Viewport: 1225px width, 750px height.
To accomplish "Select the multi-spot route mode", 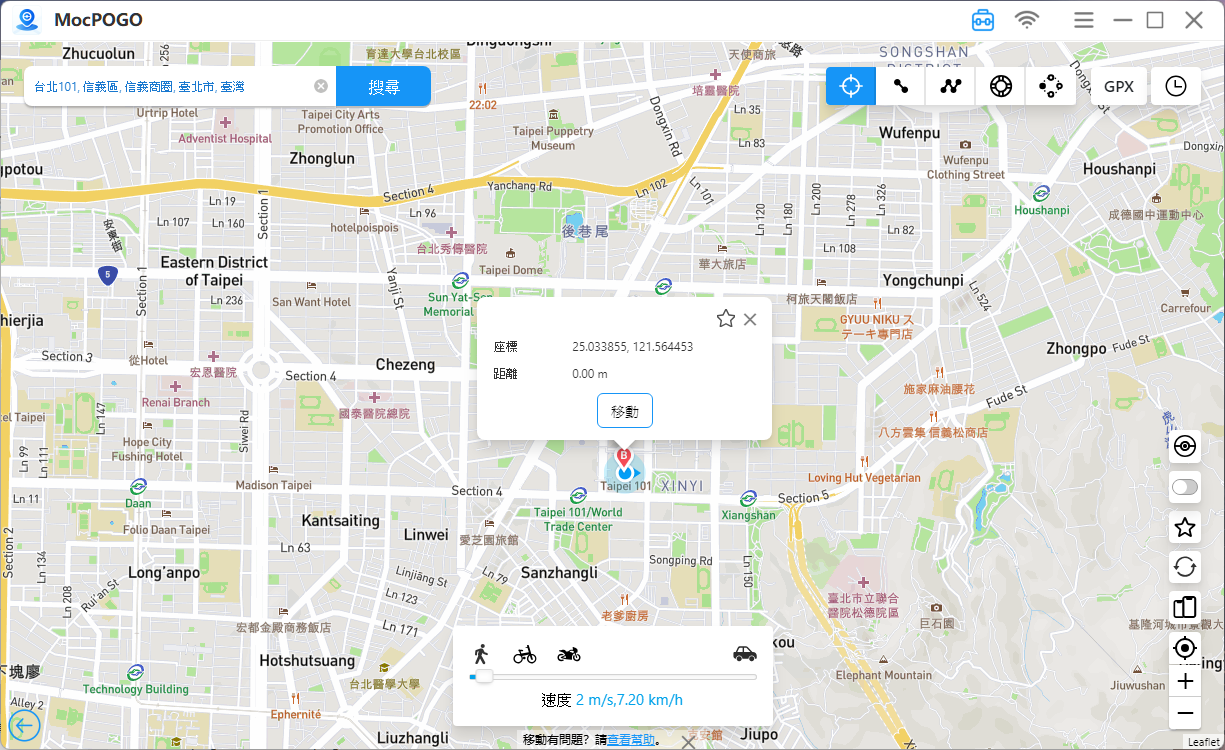I will (950, 86).
